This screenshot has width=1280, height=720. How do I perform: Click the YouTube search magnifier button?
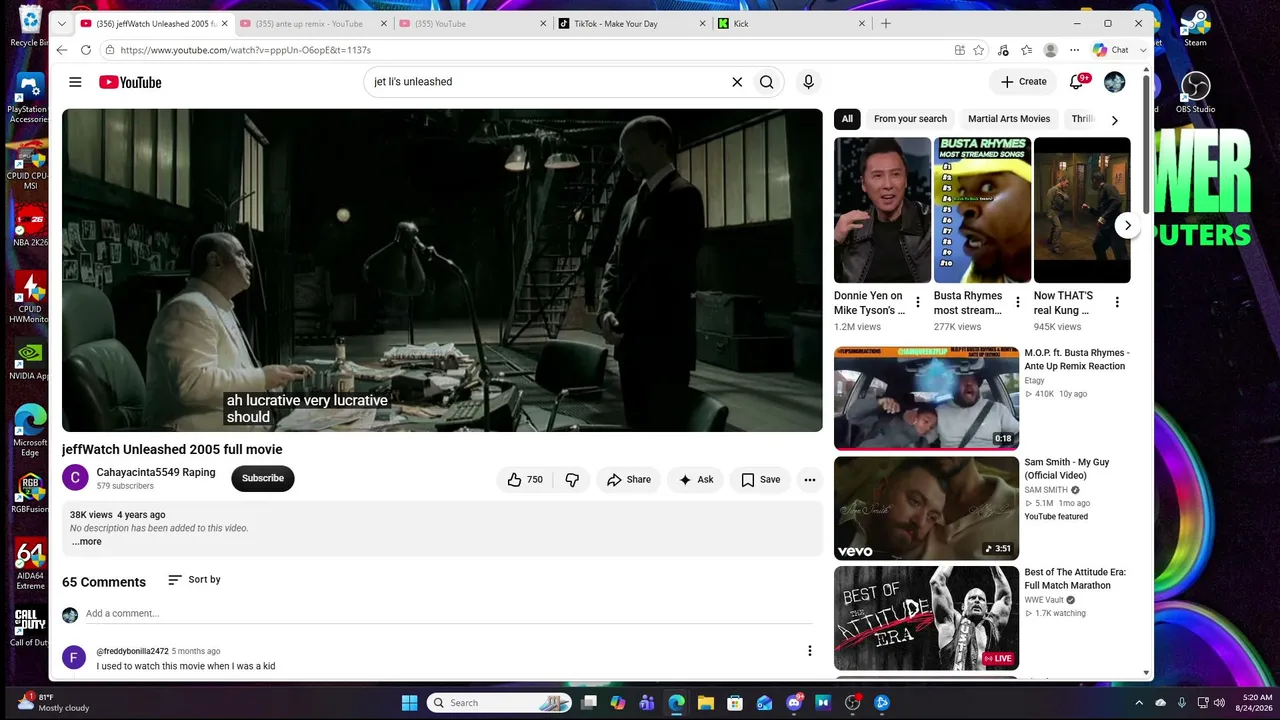(766, 82)
